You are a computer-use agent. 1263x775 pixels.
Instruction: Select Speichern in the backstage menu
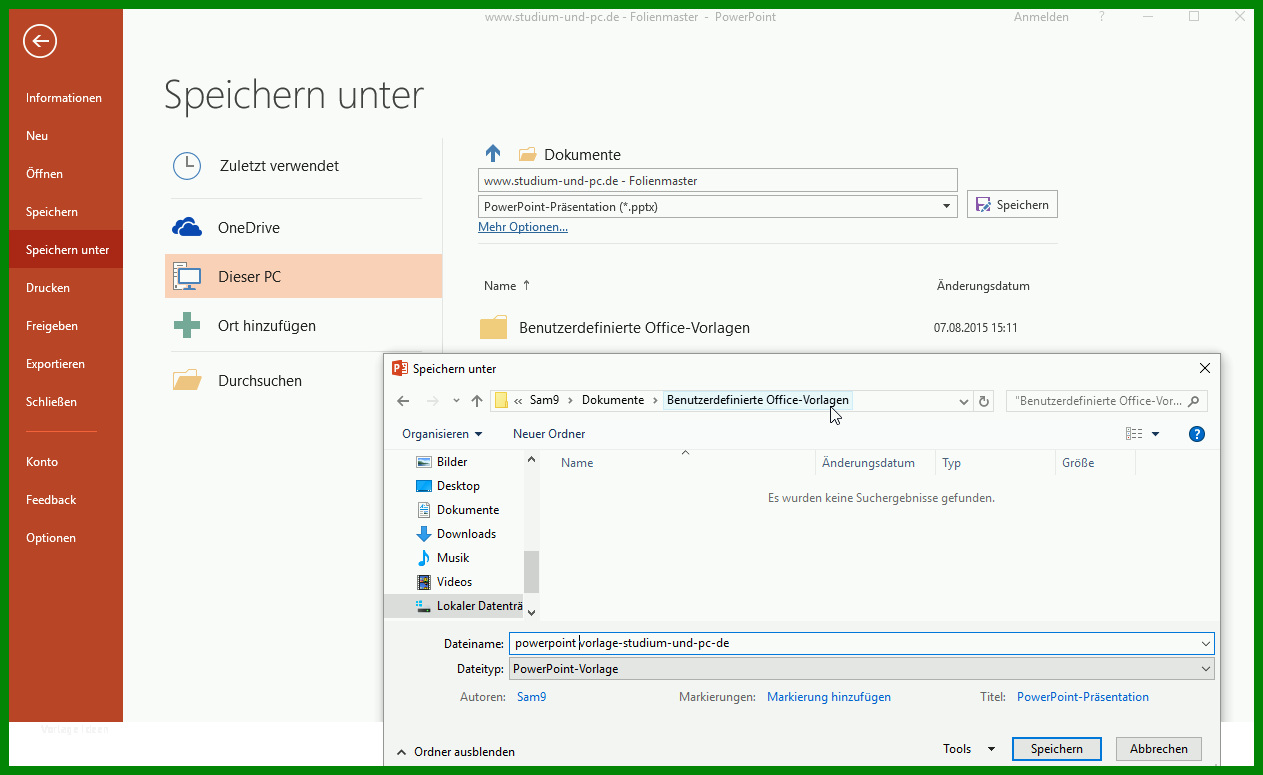click(x=52, y=212)
